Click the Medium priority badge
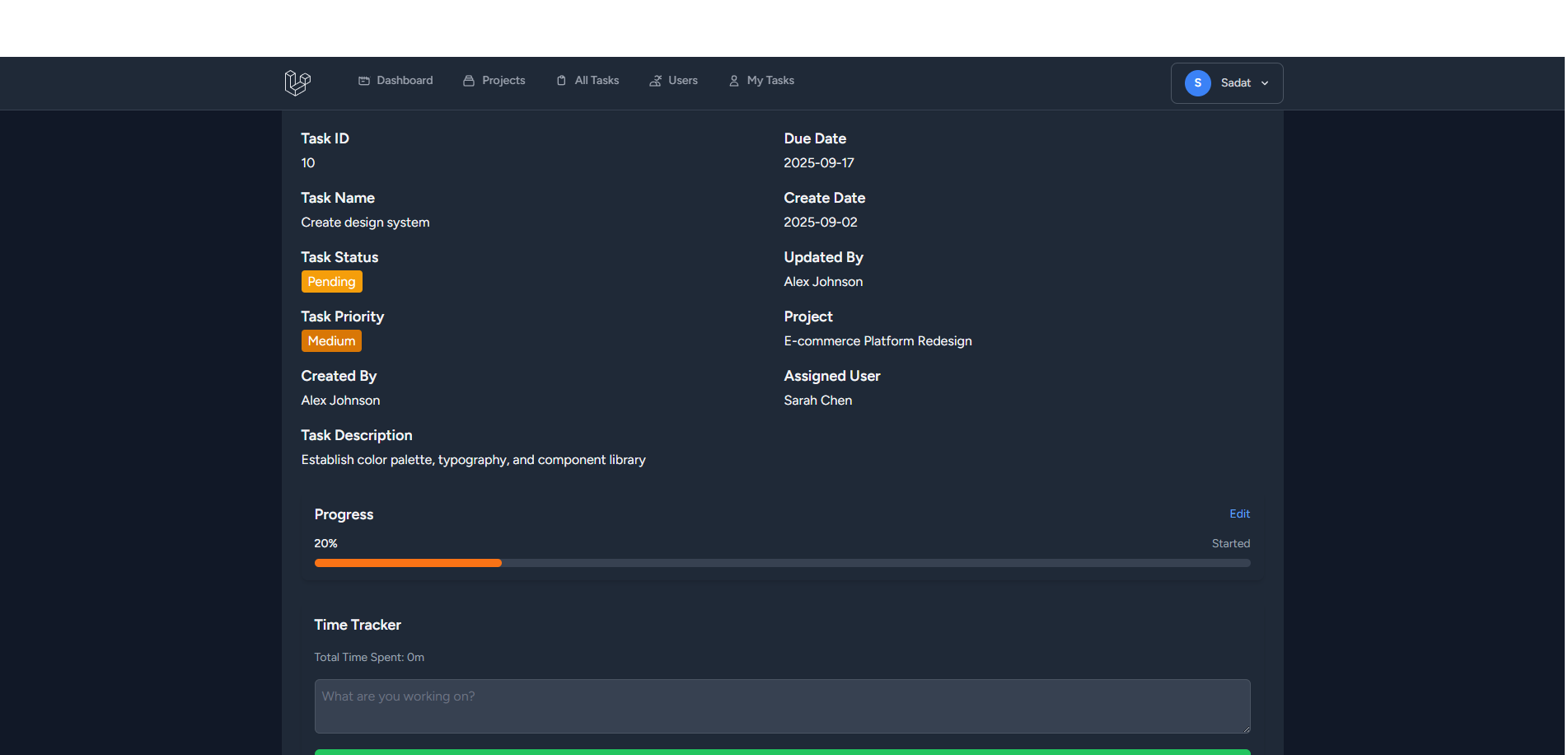 [332, 341]
